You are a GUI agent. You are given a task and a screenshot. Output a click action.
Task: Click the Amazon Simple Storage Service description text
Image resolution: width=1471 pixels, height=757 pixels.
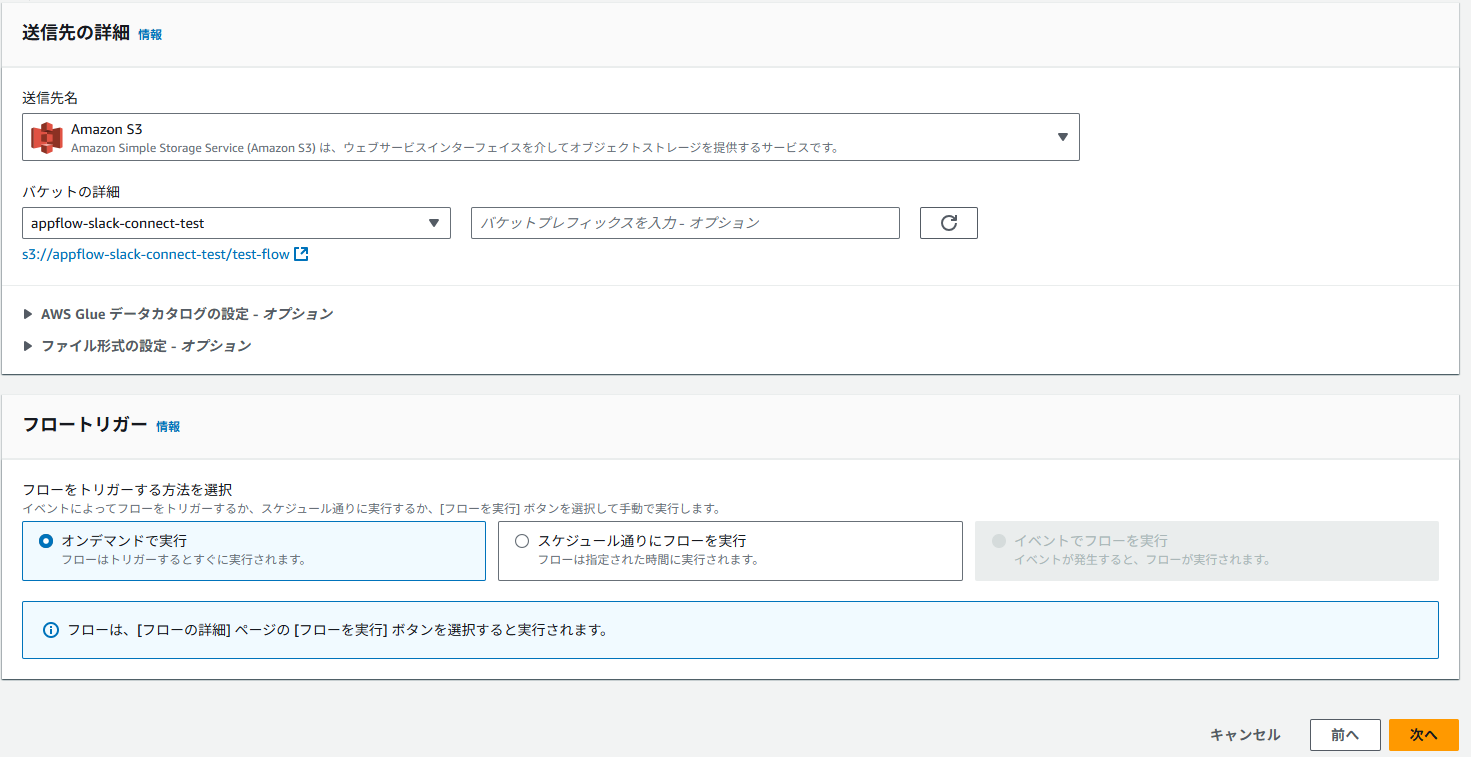[454, 147]
